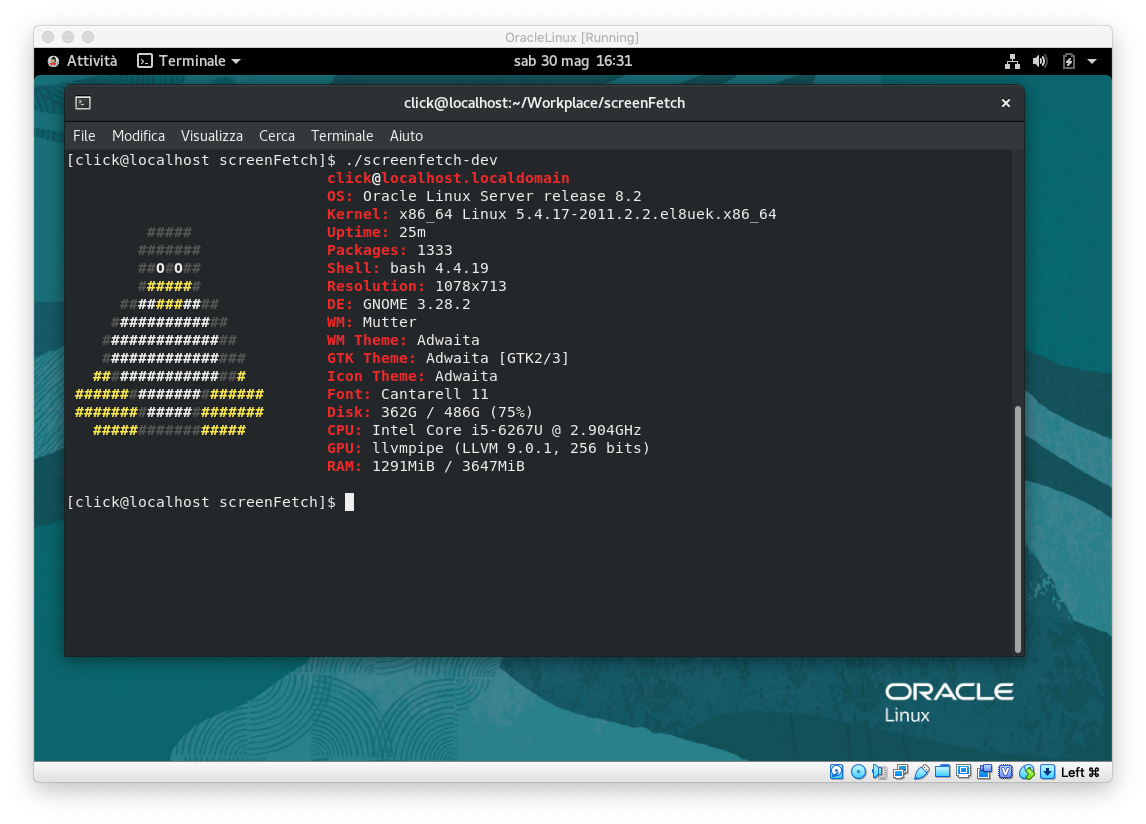Open the clock showing sab 30 mag 16:31
This screenshot has height=824, width=1146.
click(x=572, y=61)
